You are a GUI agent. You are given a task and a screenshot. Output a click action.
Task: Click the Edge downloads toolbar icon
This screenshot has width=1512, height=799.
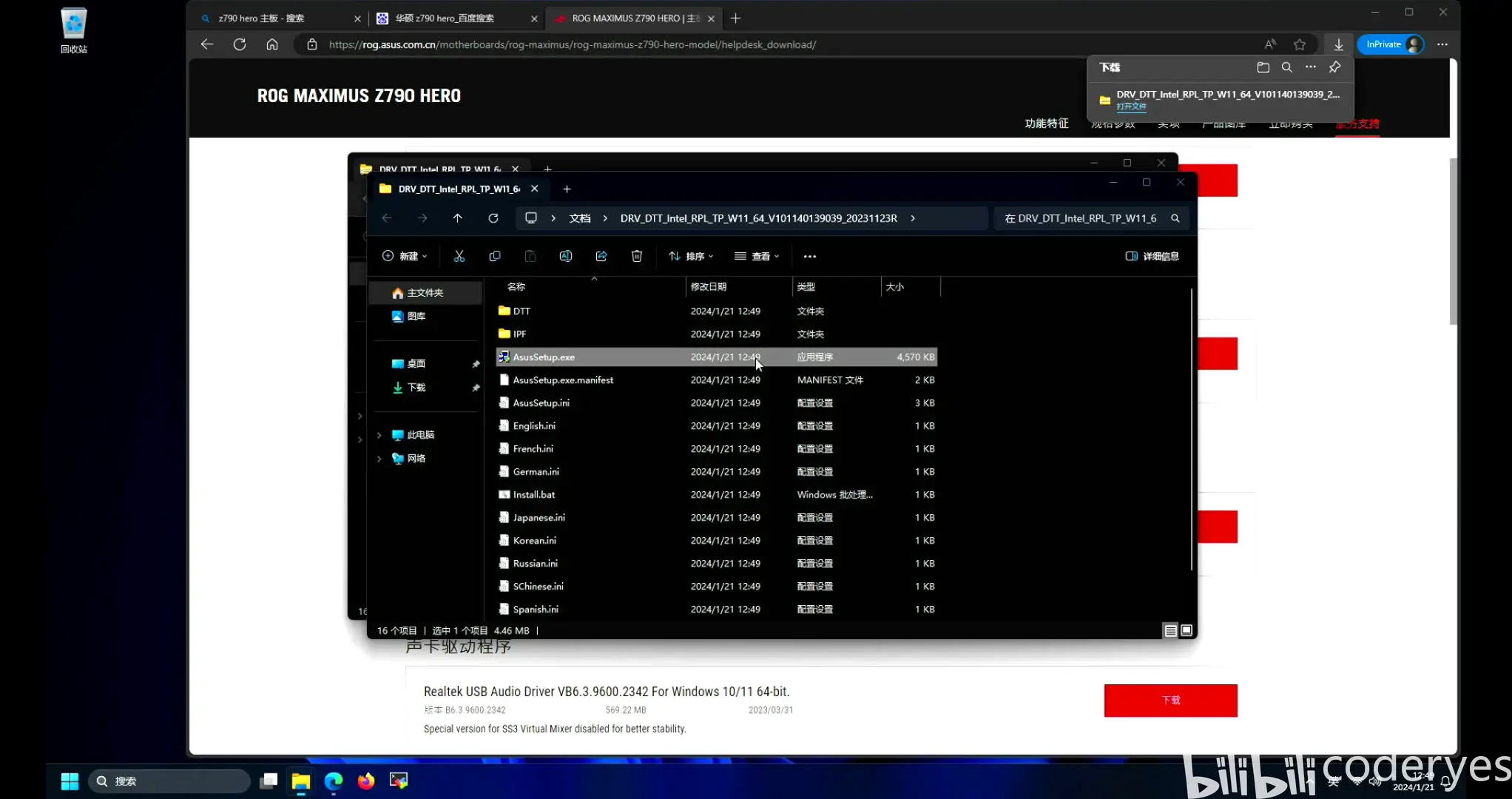(x=1339, y=44)
